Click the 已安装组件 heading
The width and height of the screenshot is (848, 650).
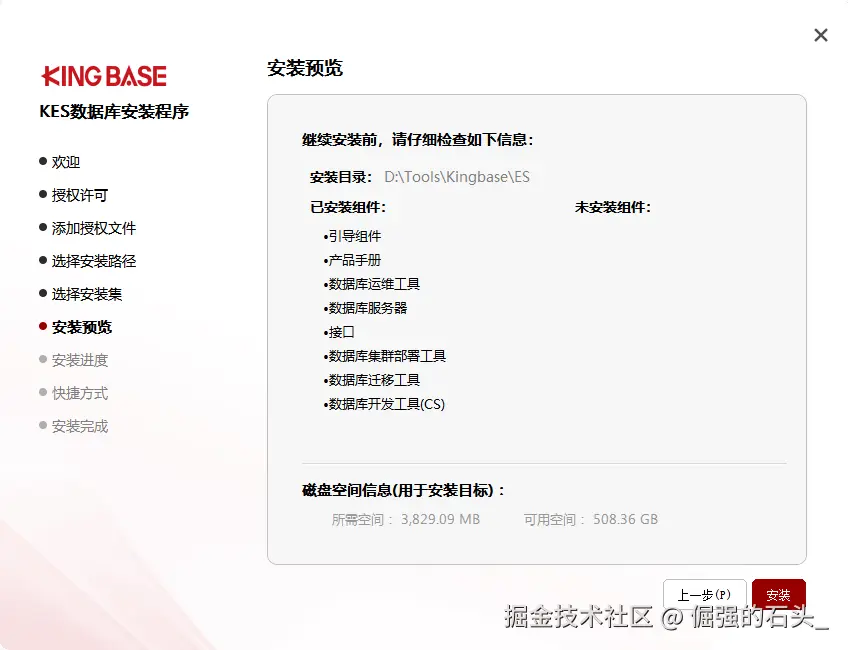click(348, 207)
